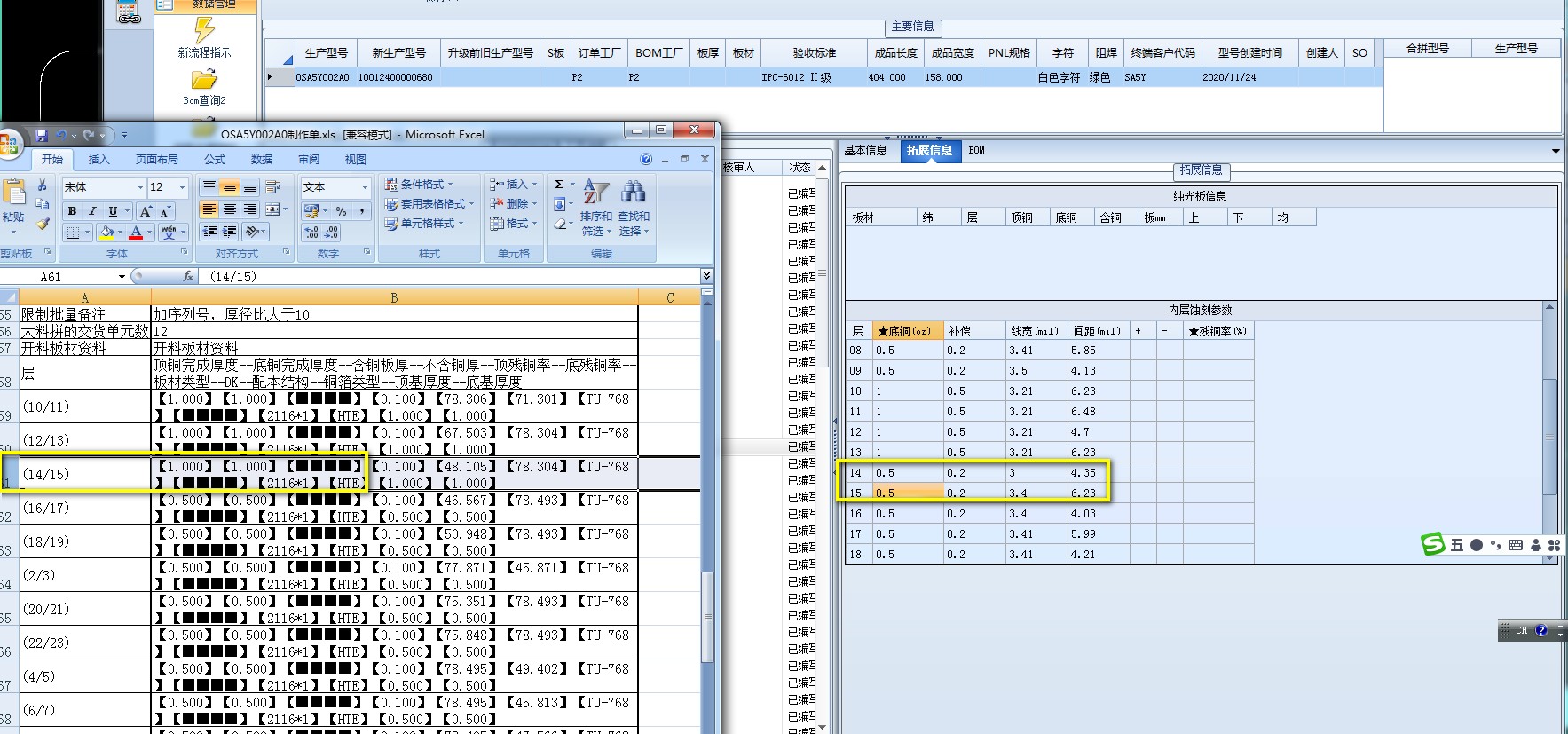Open the Page Layout (页面布局) tab
This screenshot has width=1568, height=734.
[157, 160]
